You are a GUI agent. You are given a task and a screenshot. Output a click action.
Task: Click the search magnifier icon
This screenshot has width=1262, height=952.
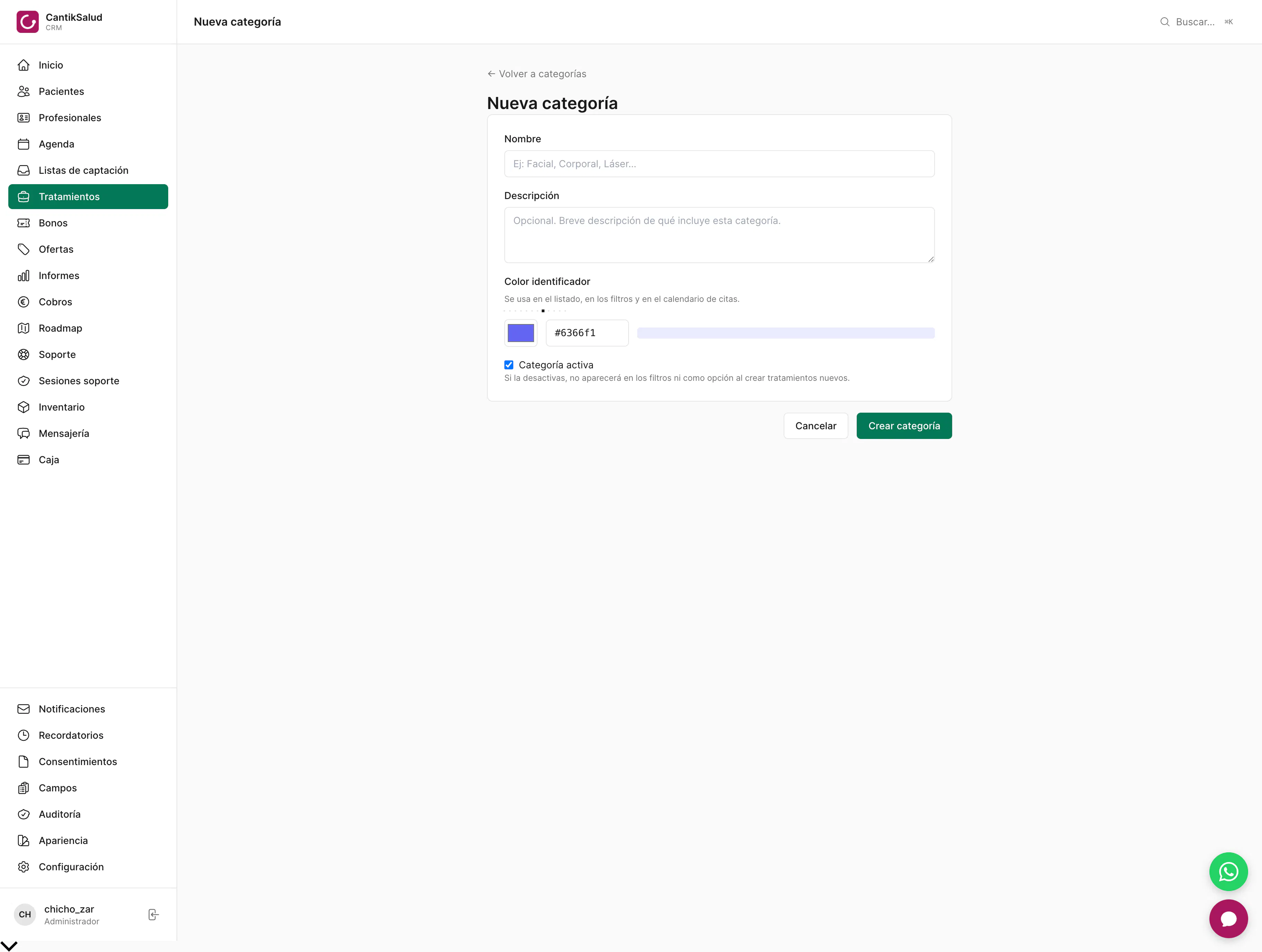pyautogui.click(x=1164, y=22)
